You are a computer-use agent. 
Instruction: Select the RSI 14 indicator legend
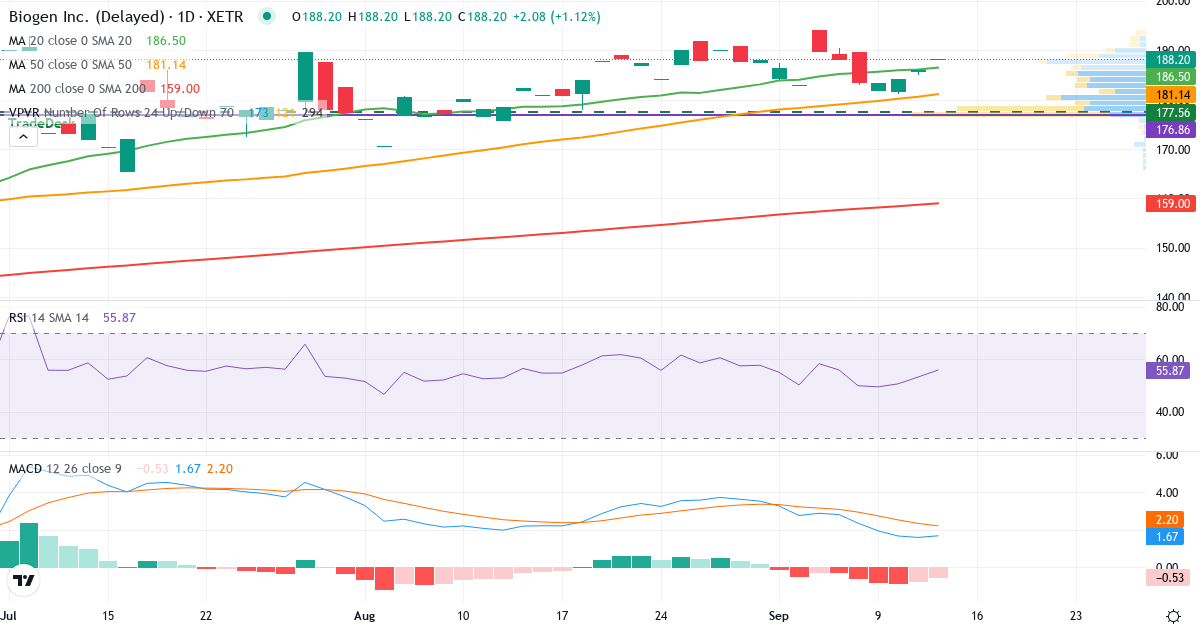point(49,317)
